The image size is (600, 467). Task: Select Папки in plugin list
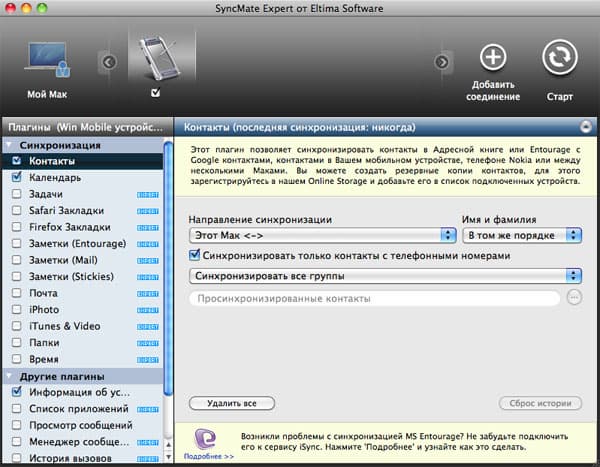(44, 343)
